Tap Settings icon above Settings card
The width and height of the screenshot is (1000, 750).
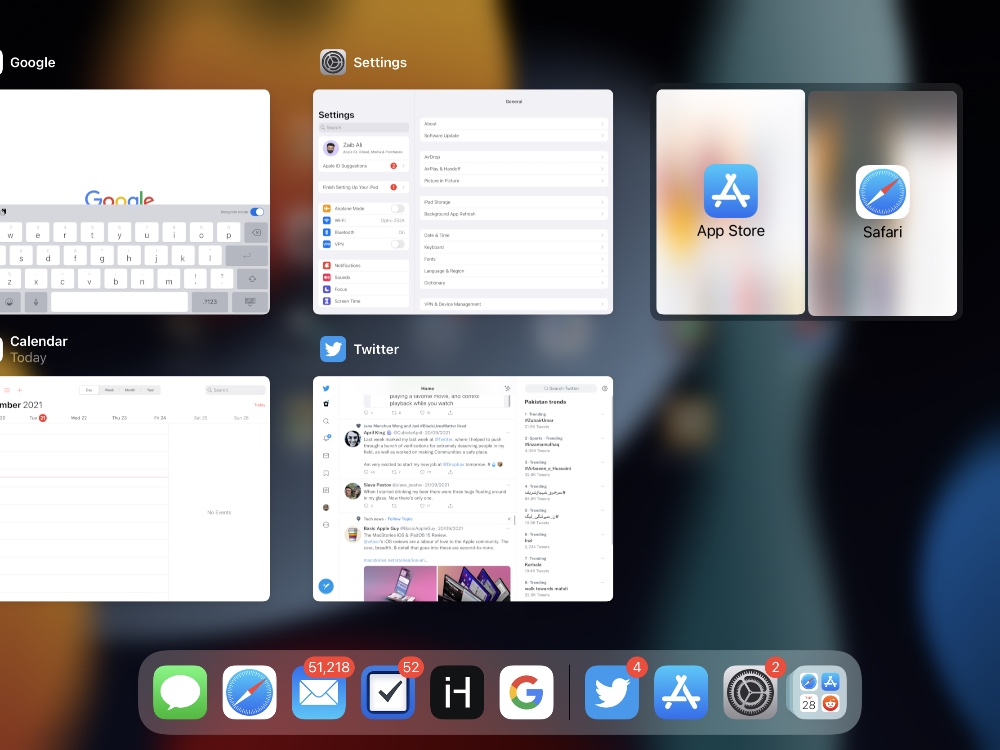click(333, 62)
